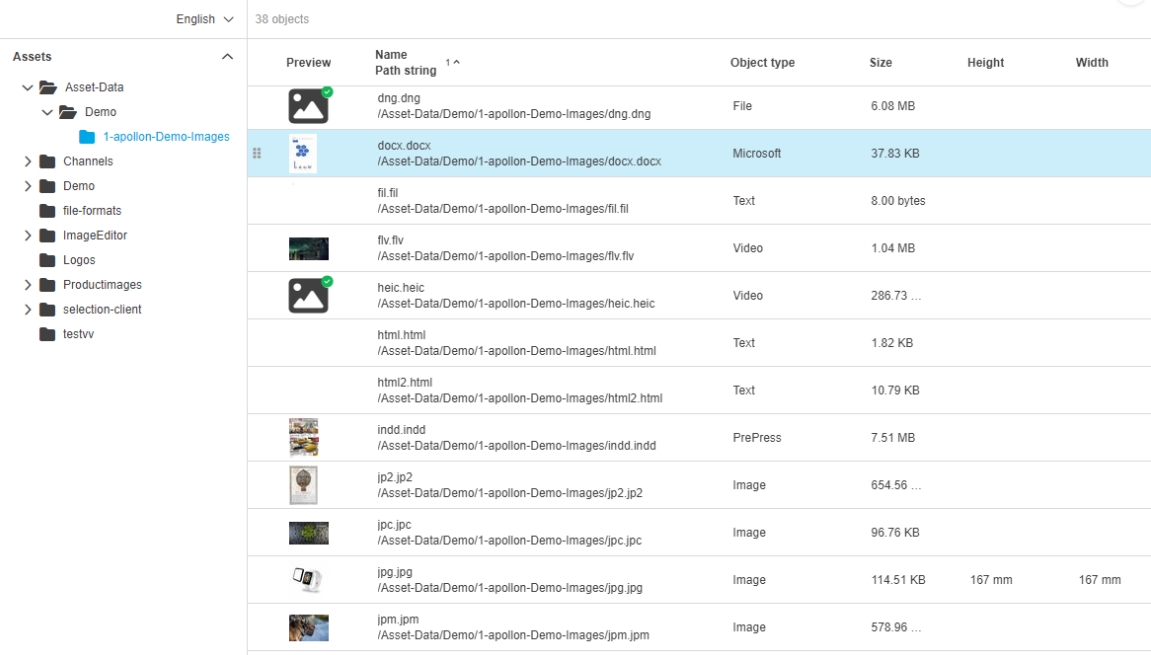Select the file-formats folder icon
The height and width of the screenshot is (655, 1151).
pyautogui.click(x=46, y=211)
